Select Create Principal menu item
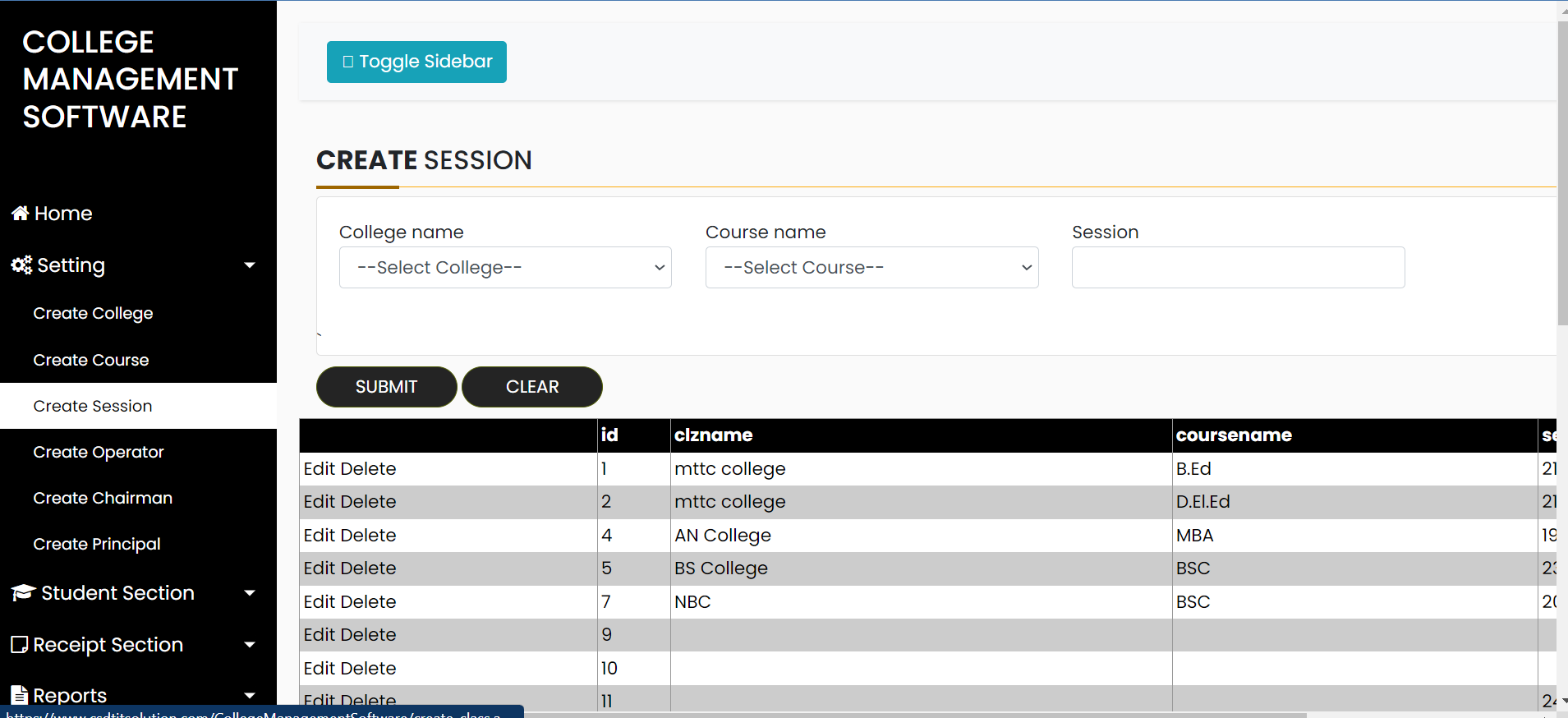The height and width of the screenshot is (718, 1568). (97, 545)
